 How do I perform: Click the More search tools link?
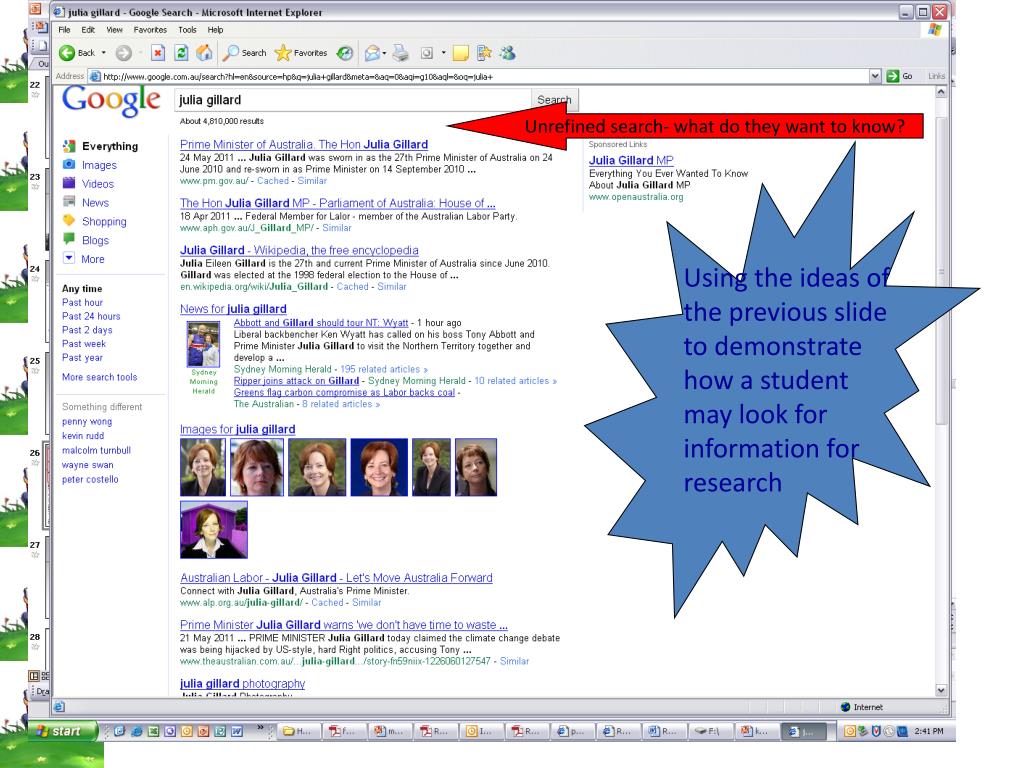99,377
